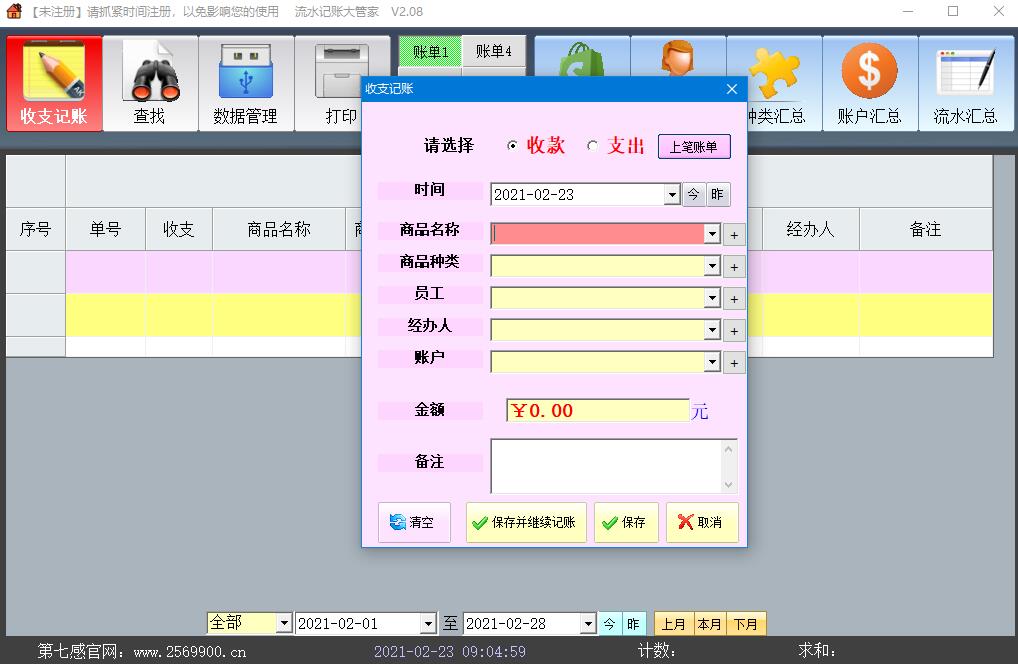The image size is (1018, 664).
Task: Click the 备注 table column header
Action: click(926, 229)
